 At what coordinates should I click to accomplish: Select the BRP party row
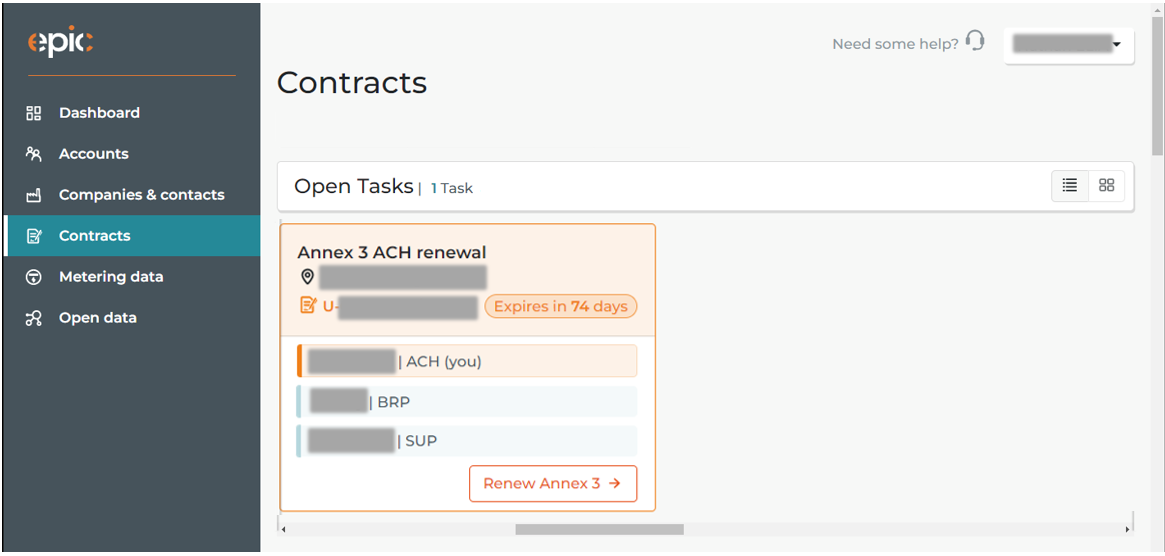coord(467,401)
